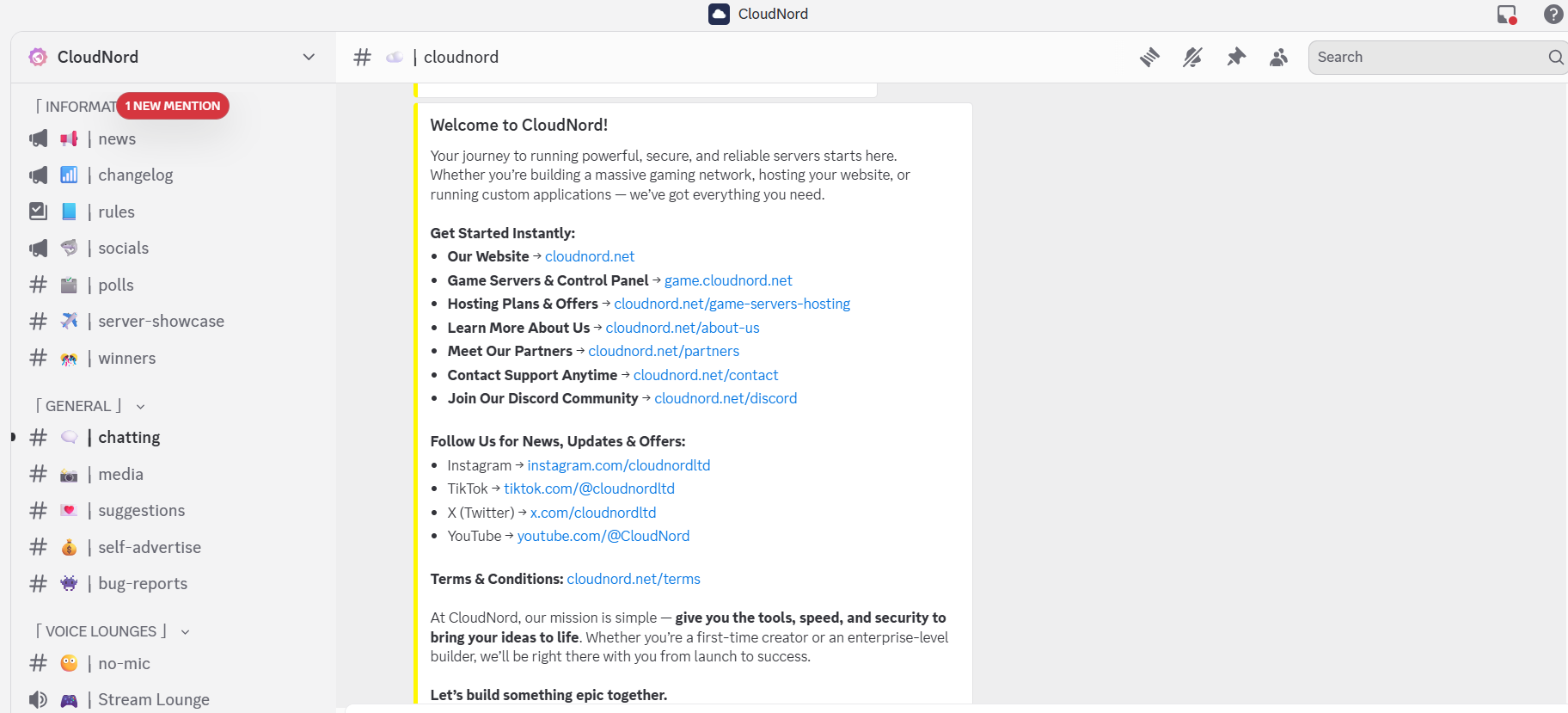Click the hash icon beside server-showcase
This screenshot has height=713, width=1568.
click(39, 322)
